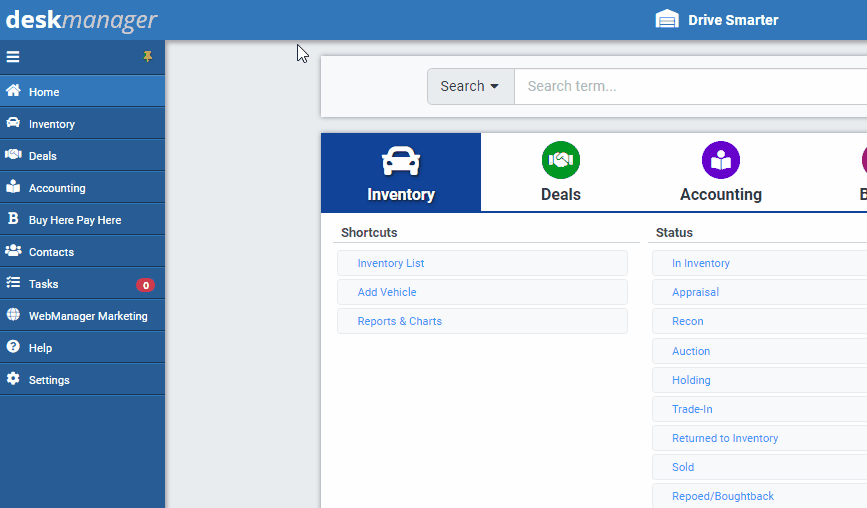Switch to the Accounting tab
The image size is (867, 508).
point(721,172)
